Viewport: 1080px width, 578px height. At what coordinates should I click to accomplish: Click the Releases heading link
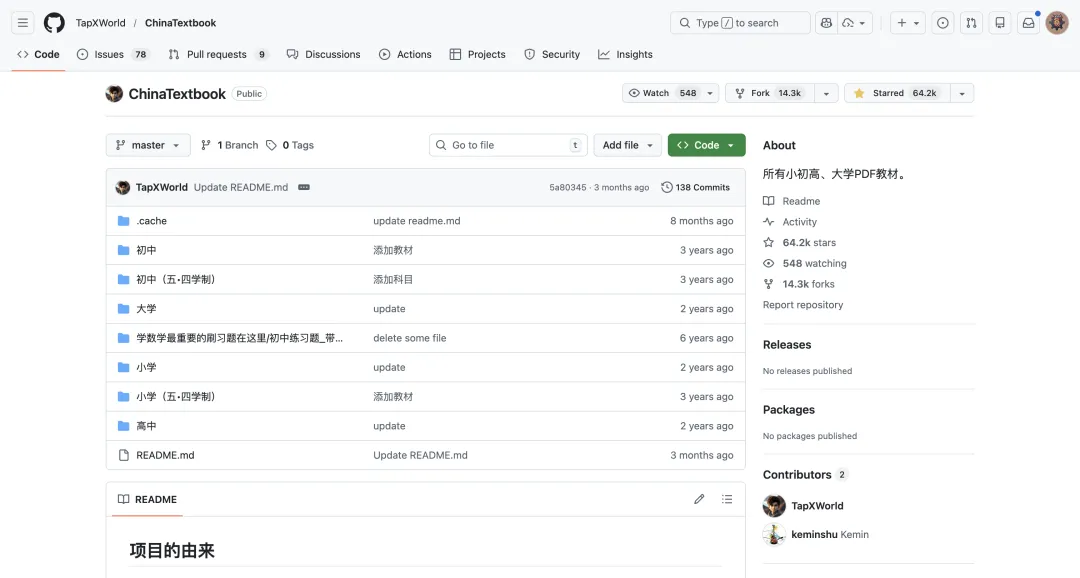pos(787,345)
